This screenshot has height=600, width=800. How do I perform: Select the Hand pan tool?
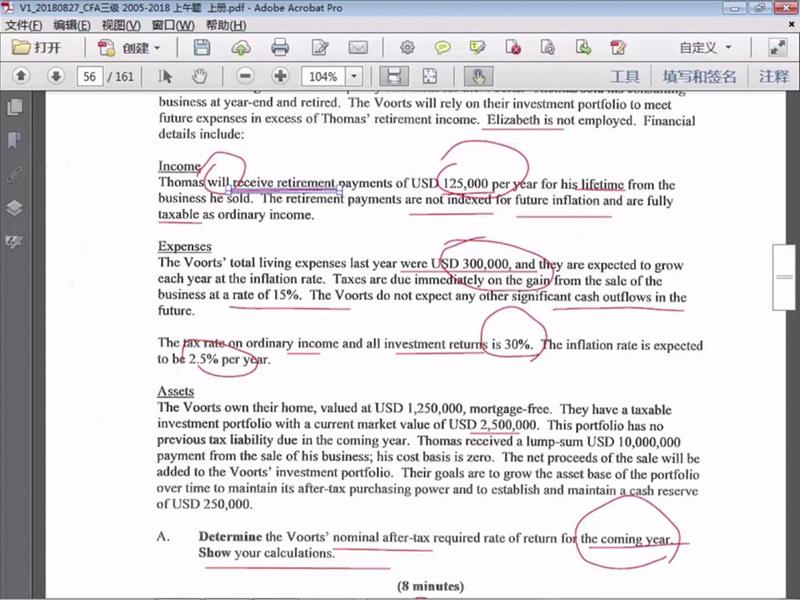click(198, 76)
